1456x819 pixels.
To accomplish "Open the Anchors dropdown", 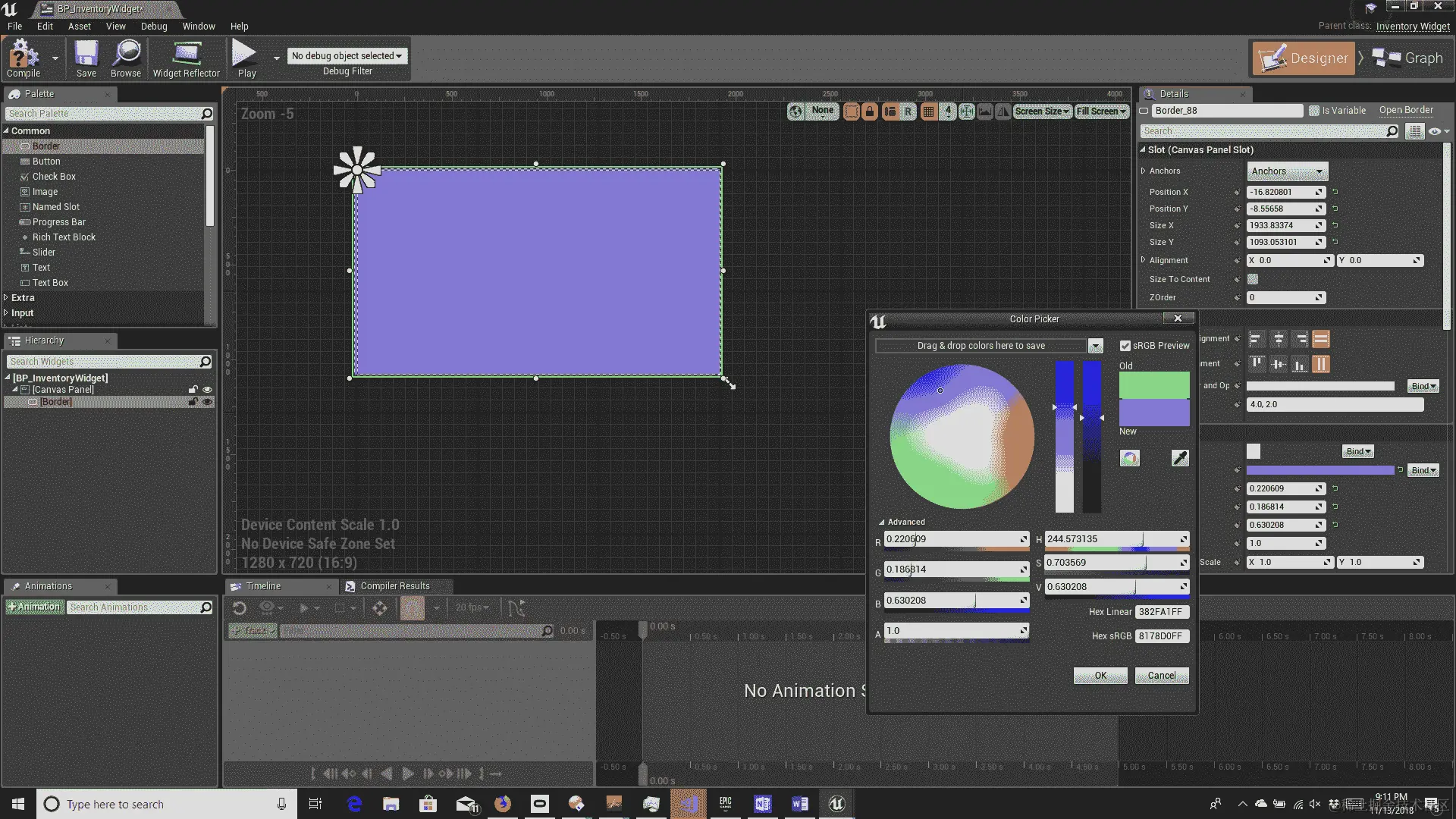I will (1287, 171).
